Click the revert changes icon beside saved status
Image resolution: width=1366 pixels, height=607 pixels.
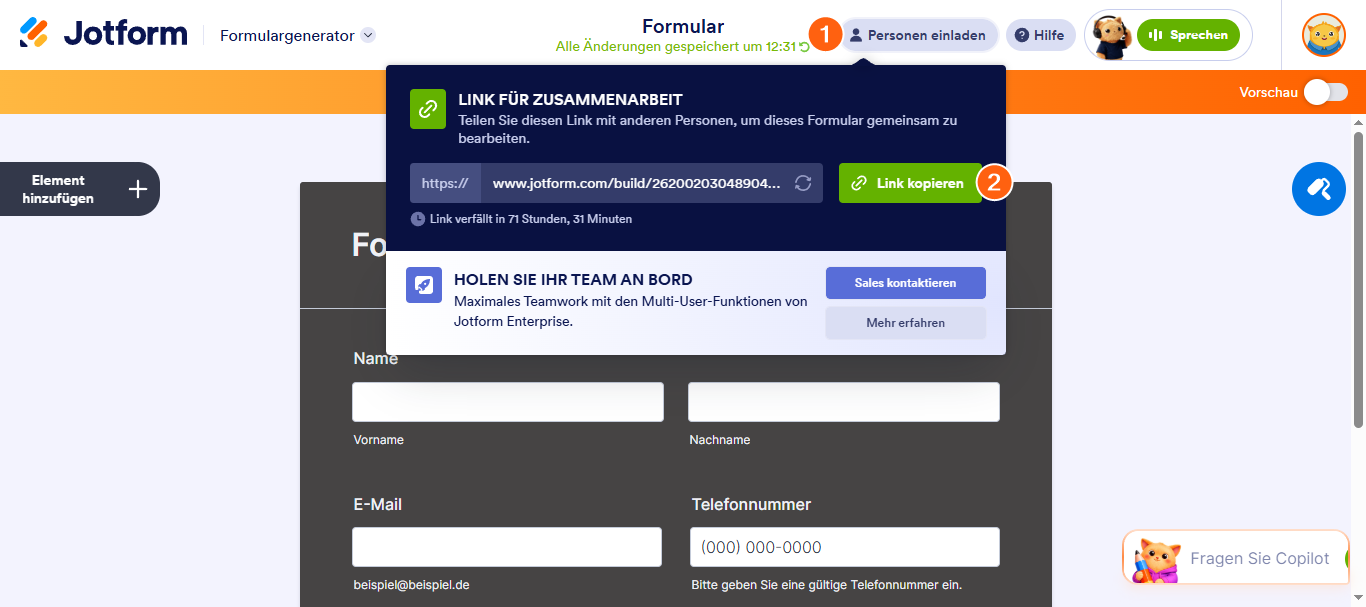point(805,46)
